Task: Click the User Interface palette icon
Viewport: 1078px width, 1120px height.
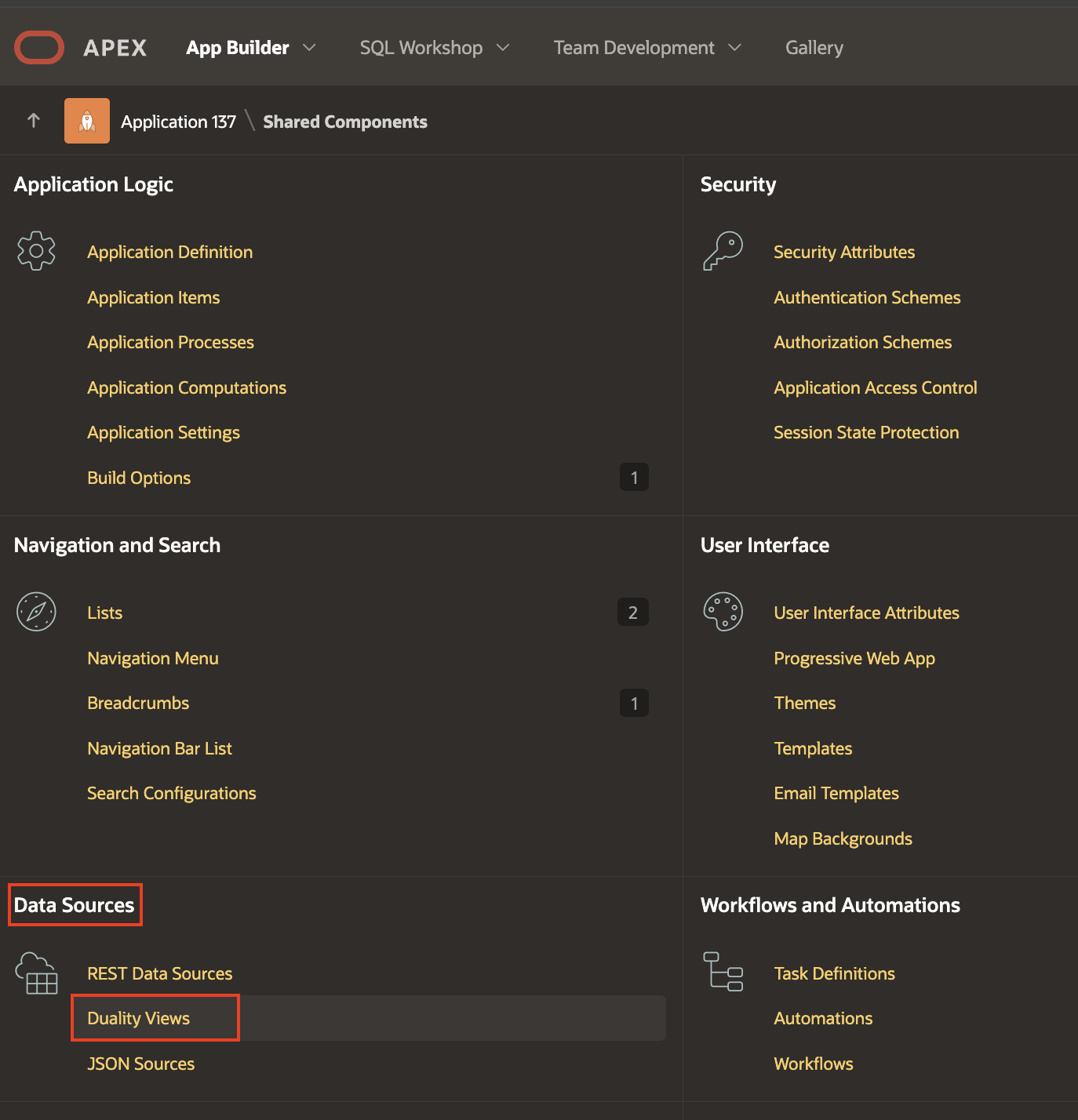Action: [723, 612]
